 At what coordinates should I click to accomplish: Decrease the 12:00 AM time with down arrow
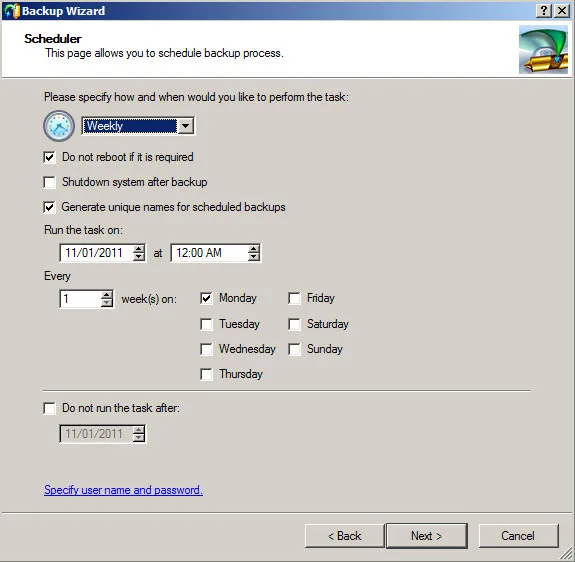coord(253,257)
